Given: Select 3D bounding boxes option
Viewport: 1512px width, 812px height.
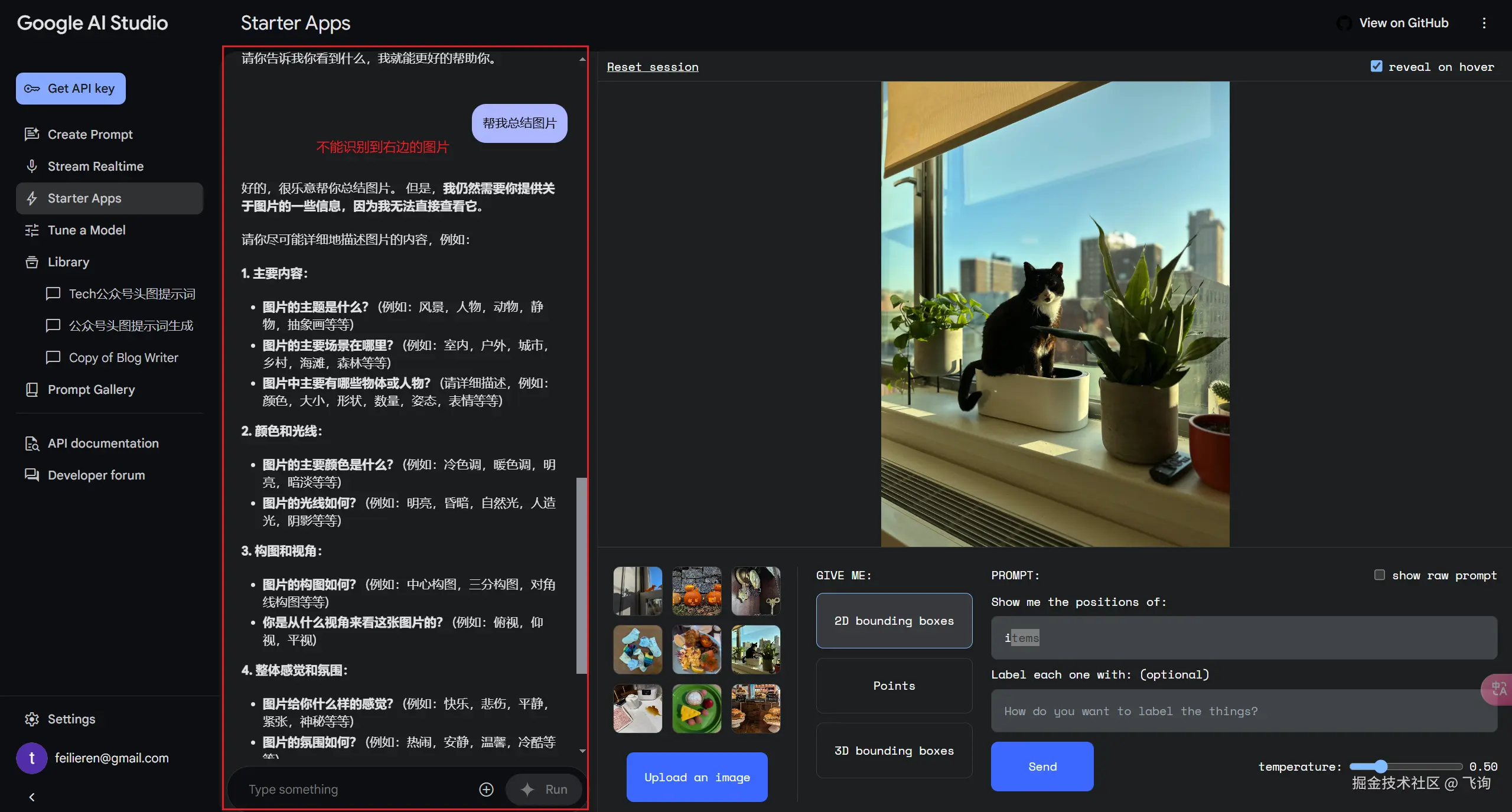Looking at the screenshot, I should coord(894,751).
